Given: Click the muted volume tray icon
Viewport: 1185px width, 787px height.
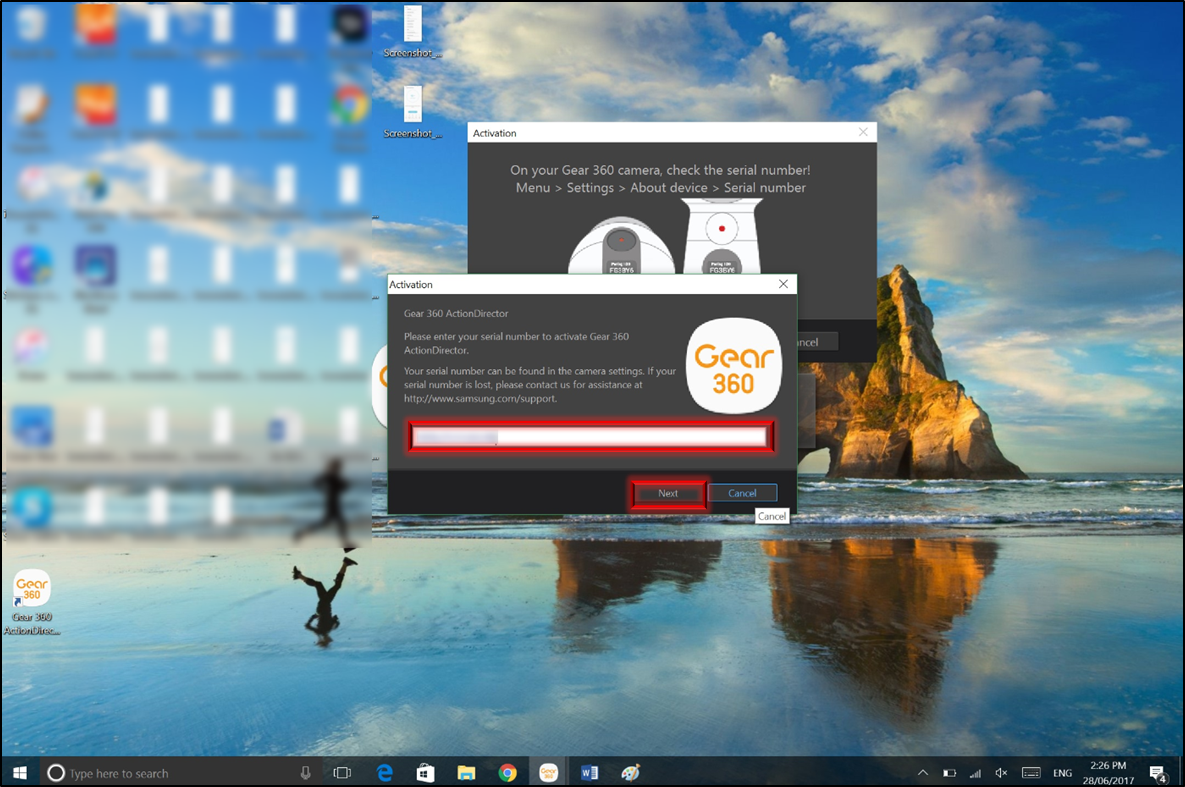Looking at the screenshot, I should click(x=1001, y=773).
